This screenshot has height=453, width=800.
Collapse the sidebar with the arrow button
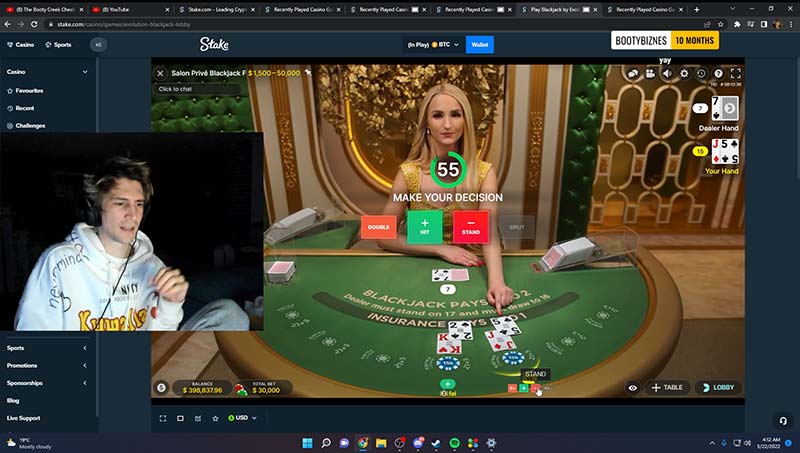[98, 45]
